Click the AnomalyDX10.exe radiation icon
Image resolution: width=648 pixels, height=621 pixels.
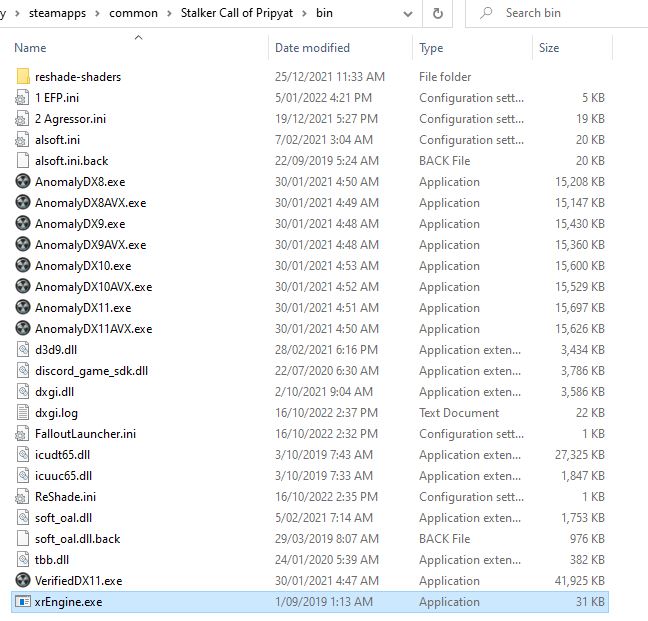[x=23, y=266]
